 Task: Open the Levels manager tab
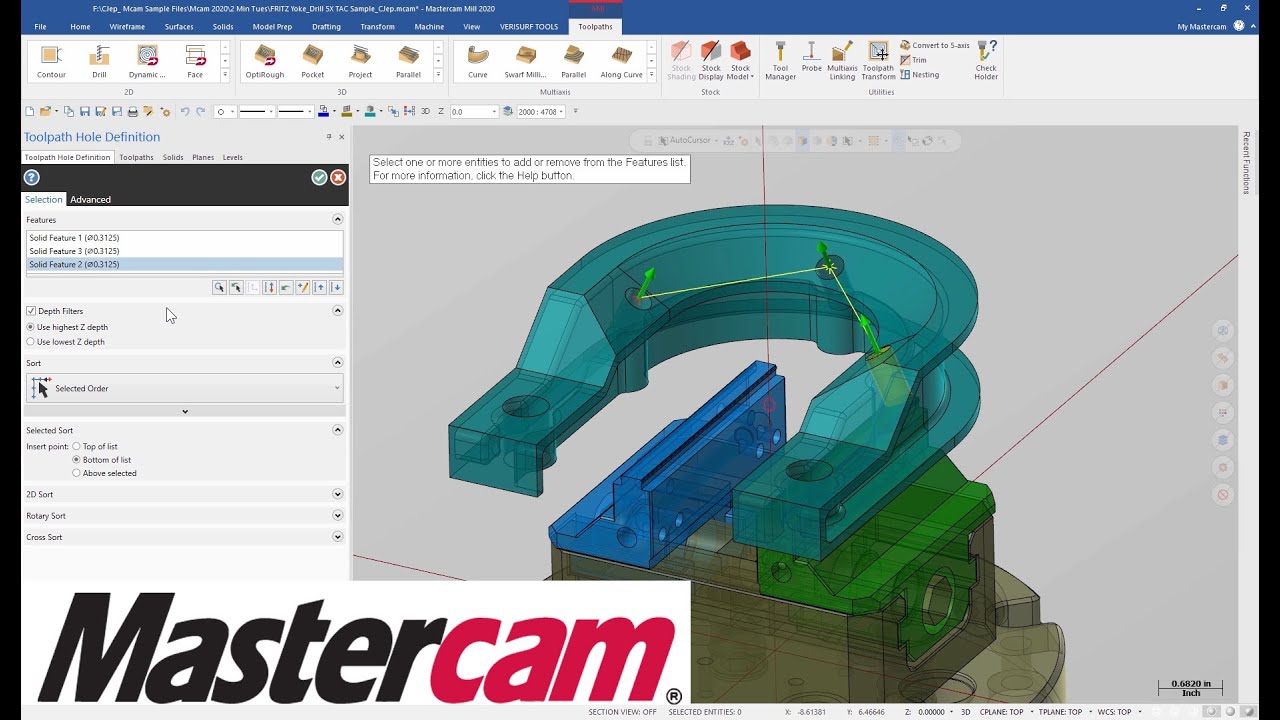[x=232, y=157]
